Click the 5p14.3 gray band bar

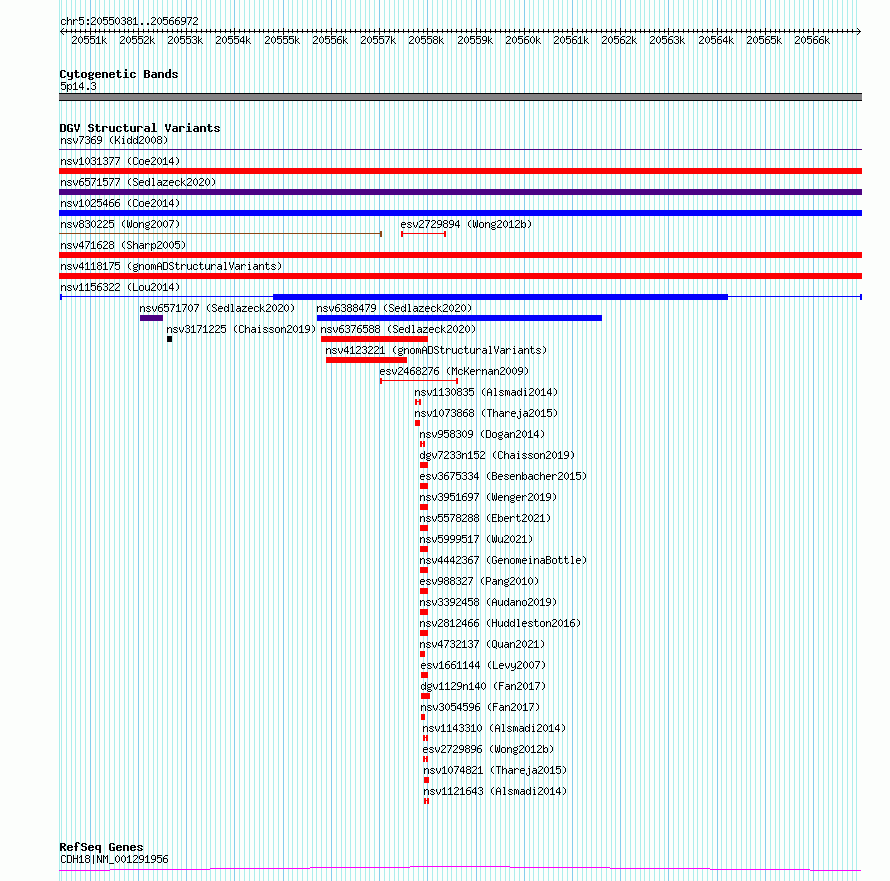click(x=460, y=97)
